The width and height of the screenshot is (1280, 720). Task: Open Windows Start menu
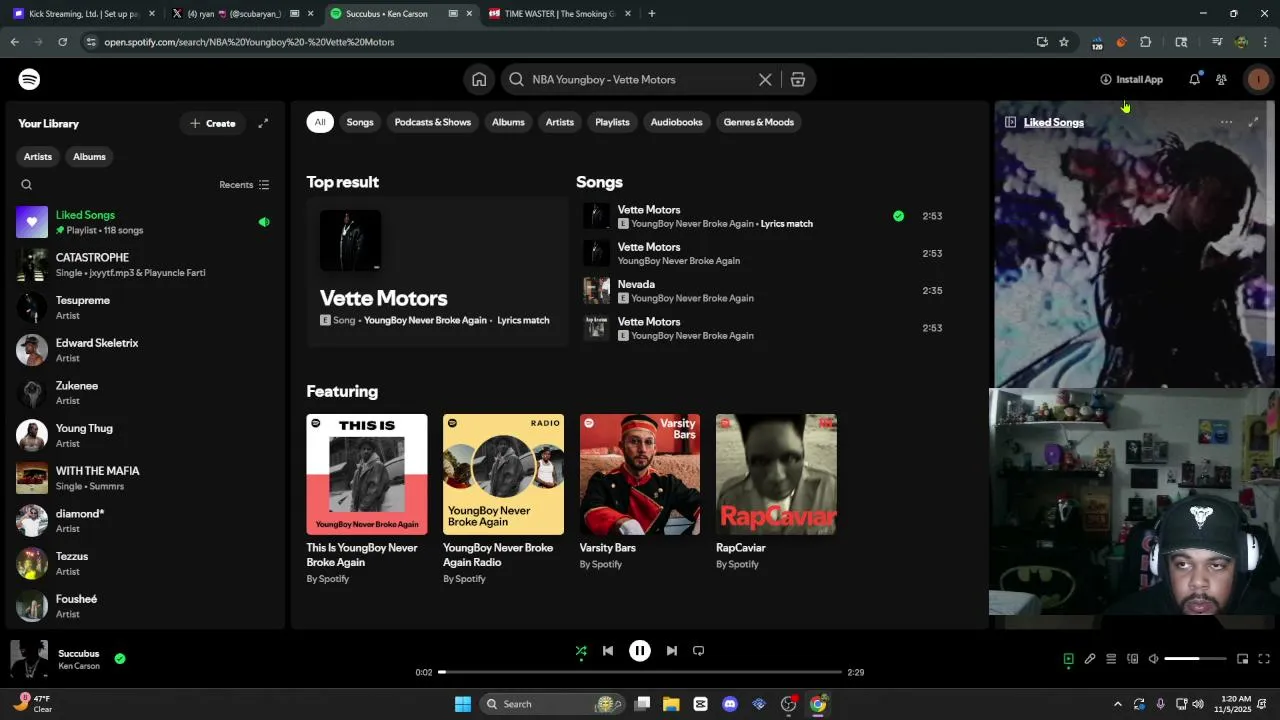point(463,704)
